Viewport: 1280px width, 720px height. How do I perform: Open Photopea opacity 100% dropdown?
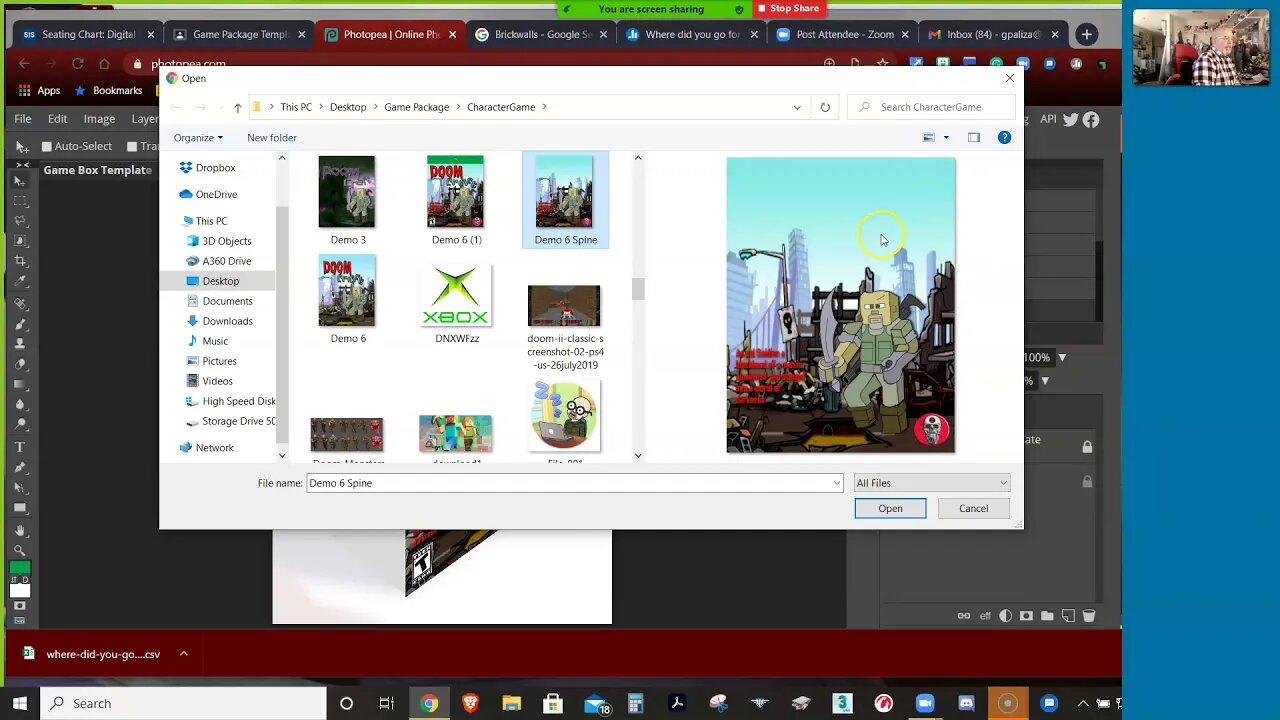[1062, 357]
